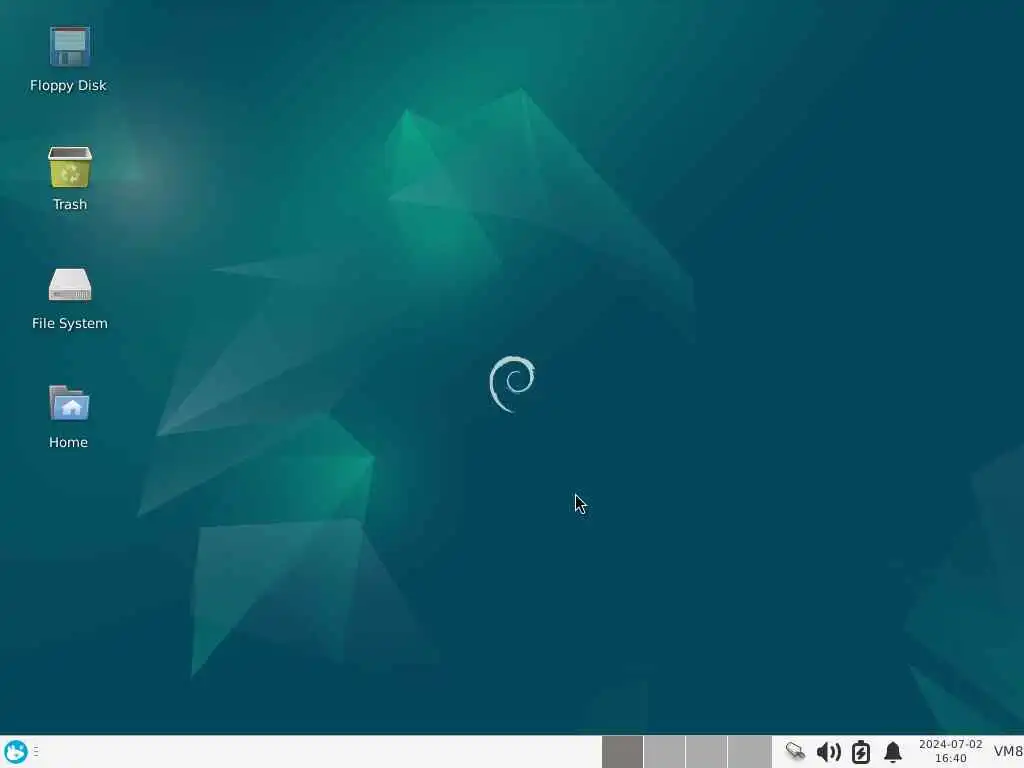Click the panel separator handle beside menu
The width and height of the screenshot is (1024, 768).
36,752
